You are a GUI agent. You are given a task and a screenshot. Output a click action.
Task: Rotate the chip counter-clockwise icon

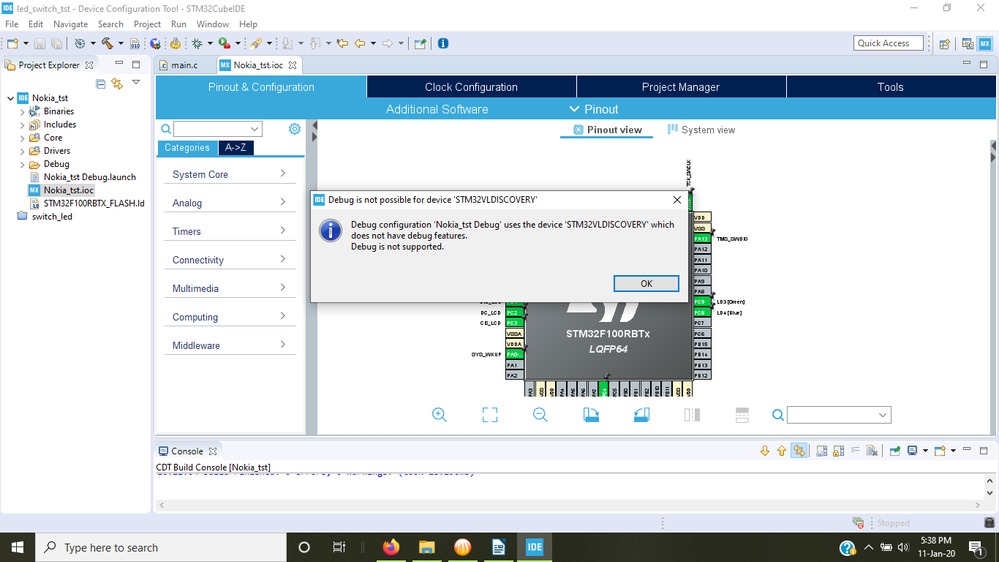[x=642, y=415]
